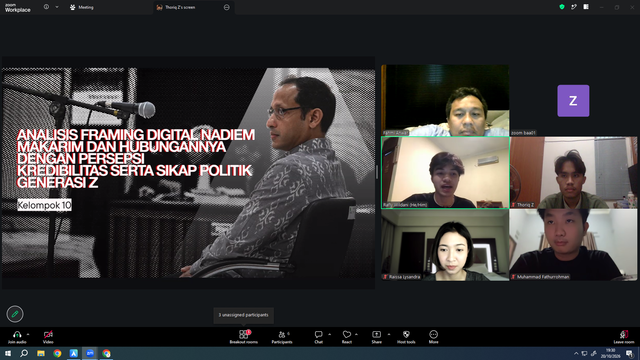
Task: Select Muhammad Fathurrohman's video tile
Action: tap(573, 245)
